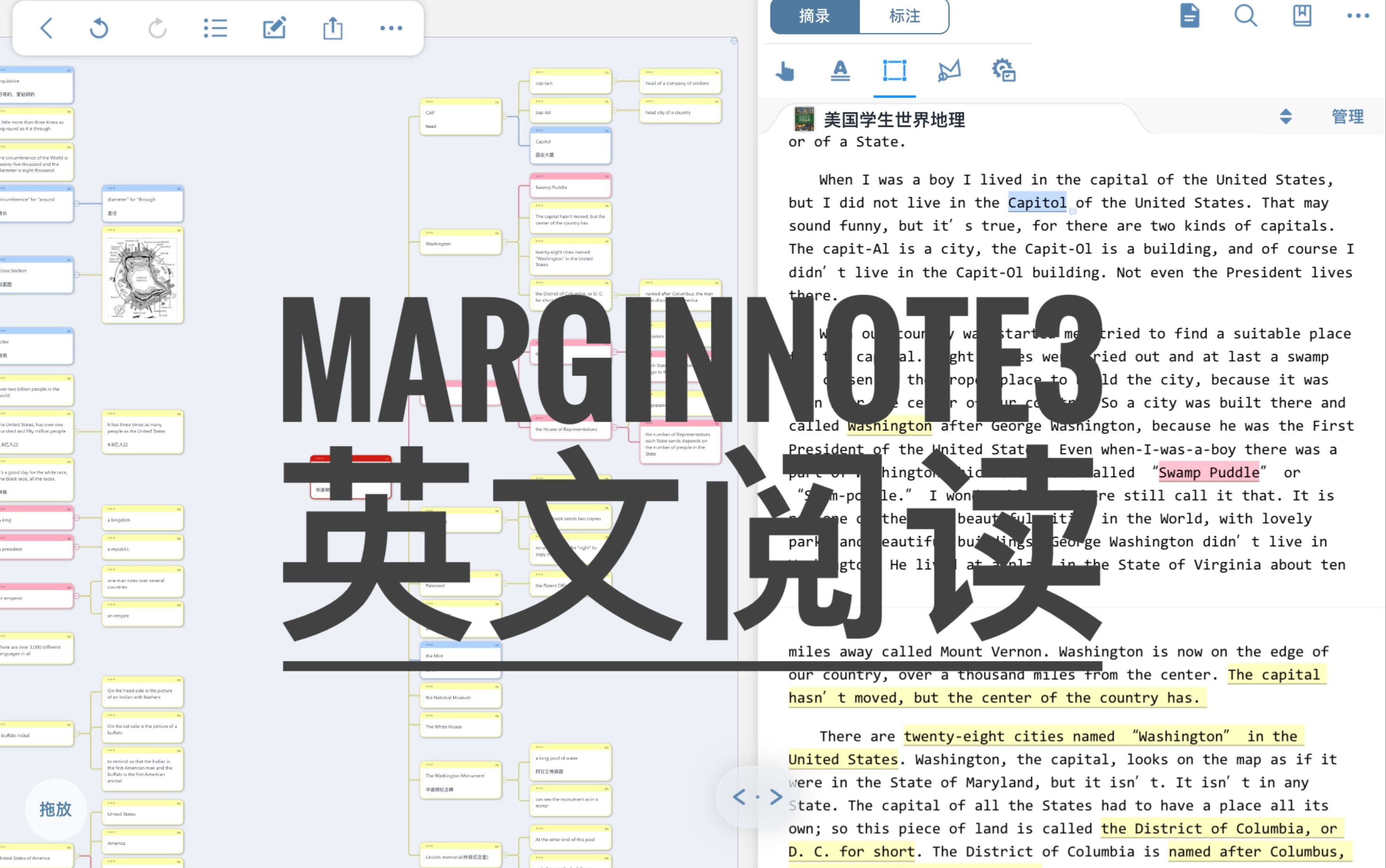Open the outline list view

(x=215, y=28)
